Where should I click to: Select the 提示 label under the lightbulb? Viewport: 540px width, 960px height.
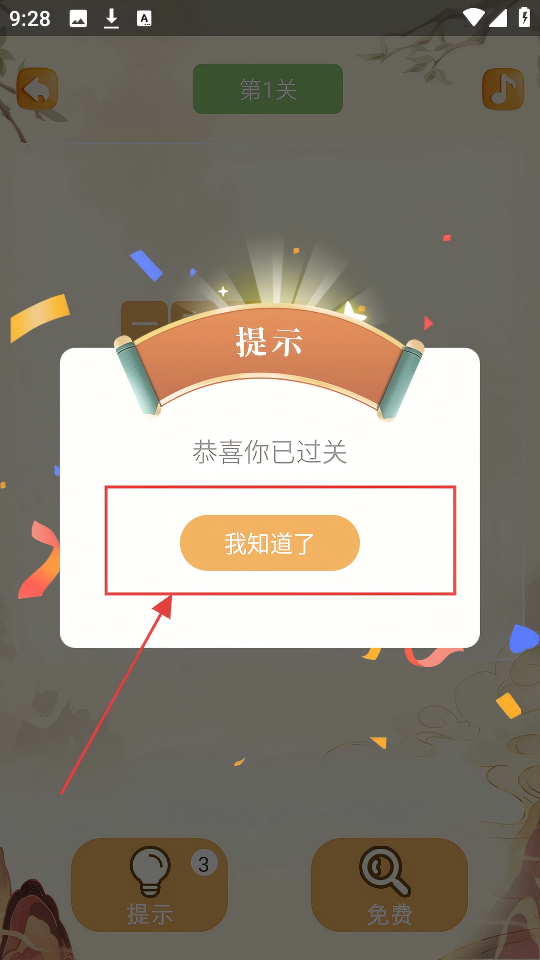pyautogui.click(x=150, y=914)
